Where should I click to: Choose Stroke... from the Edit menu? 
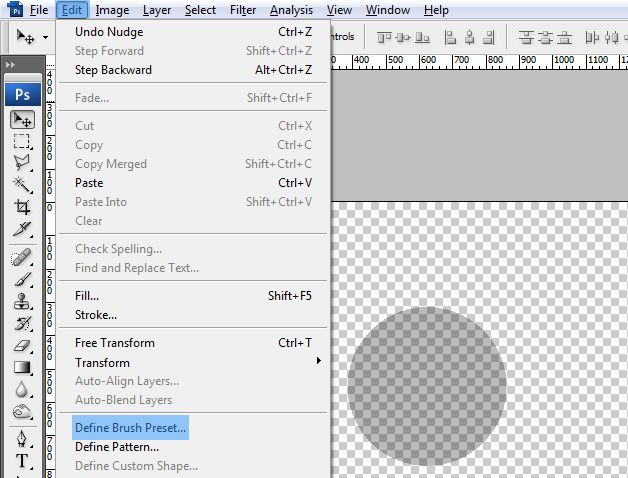click(x=193, y=315)
